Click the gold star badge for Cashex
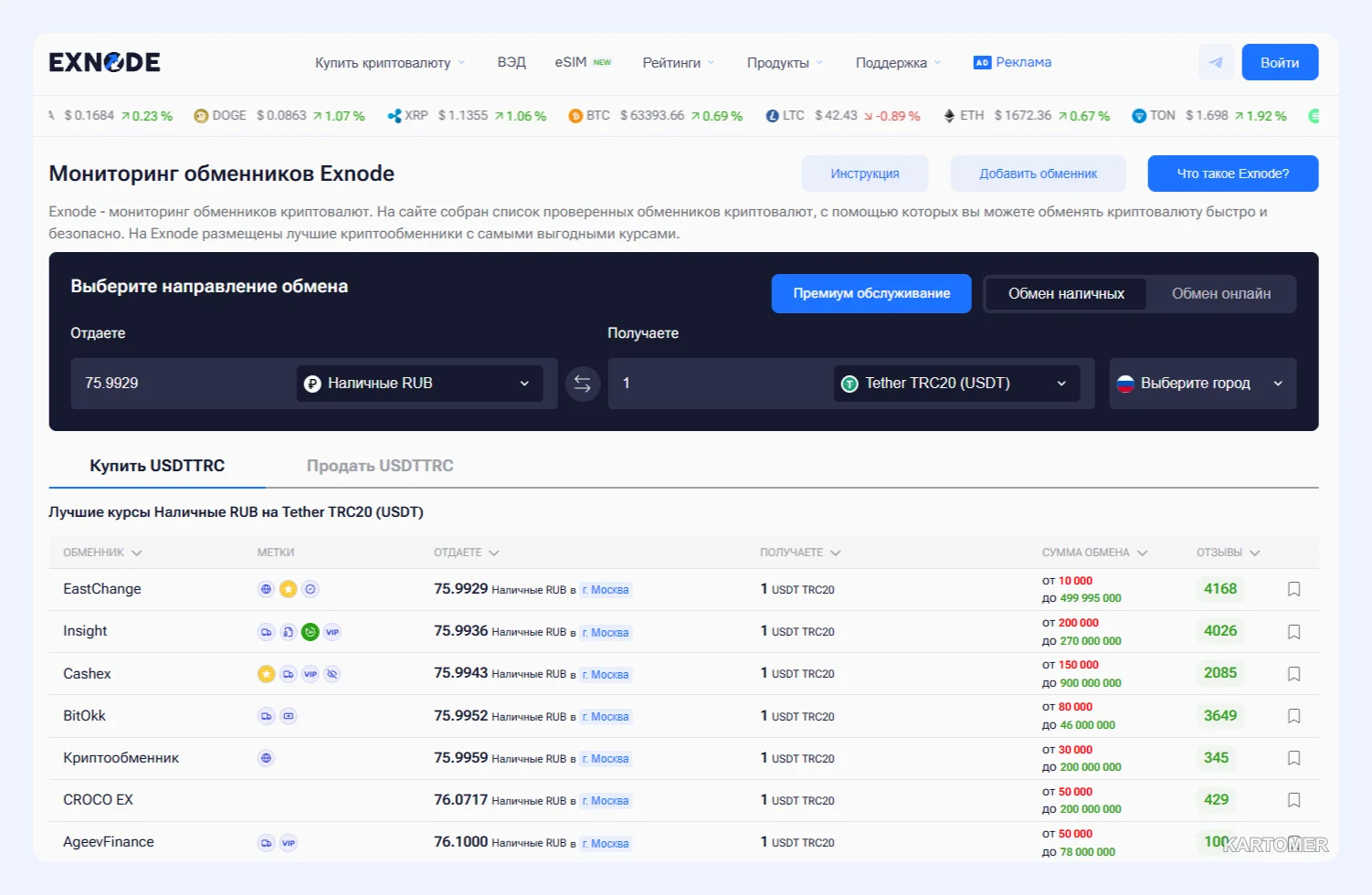The height and width of the screenshot is (895, 1372). [266, 674]
